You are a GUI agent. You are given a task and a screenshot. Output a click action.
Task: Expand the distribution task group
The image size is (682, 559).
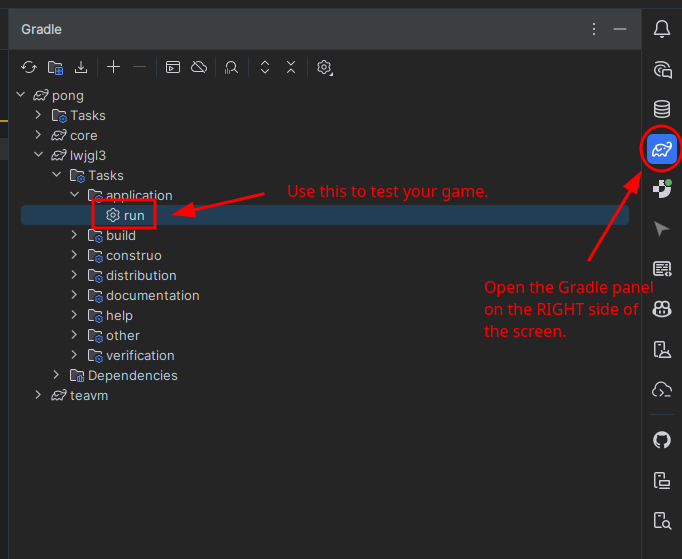point(74,275)
